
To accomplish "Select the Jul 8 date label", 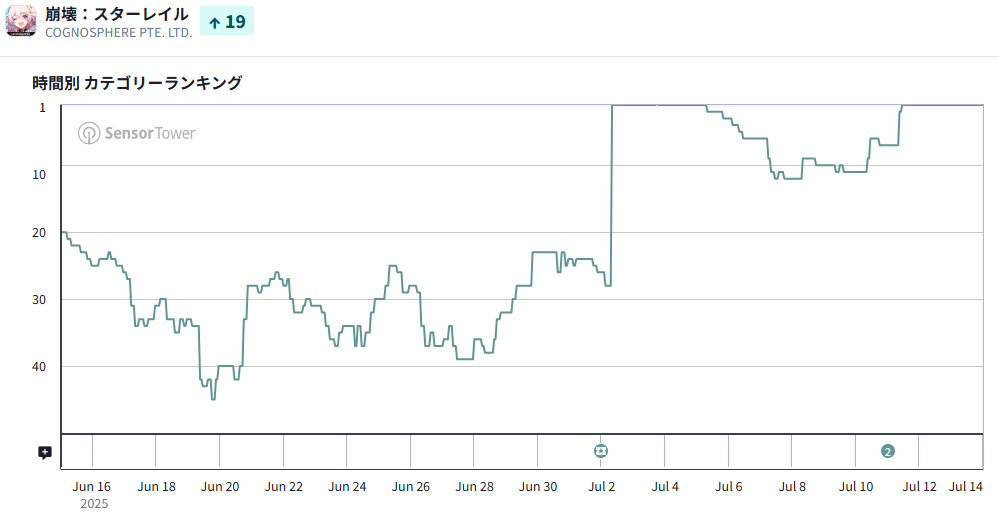I will pyautogui.click(x=792, y=487).
